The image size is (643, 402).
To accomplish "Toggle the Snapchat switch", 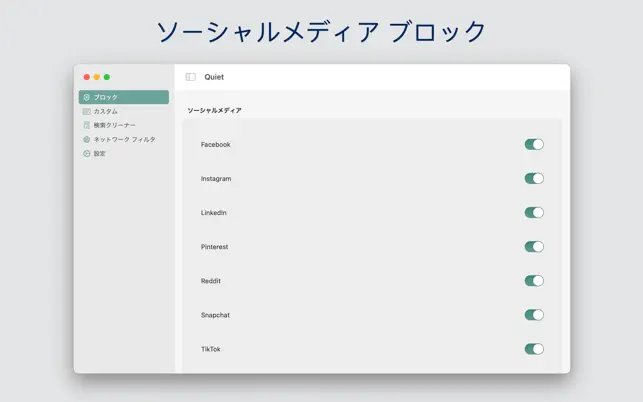I will pos(534,315).
